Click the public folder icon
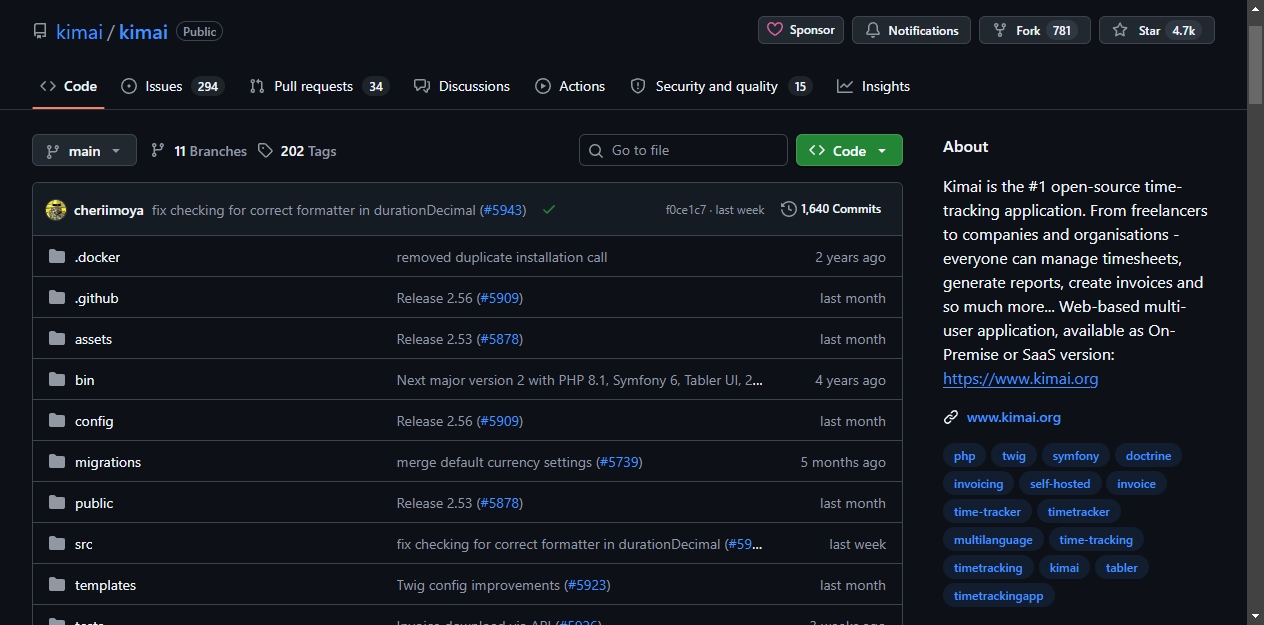1264x625 pixels. (x=57, y=503)
